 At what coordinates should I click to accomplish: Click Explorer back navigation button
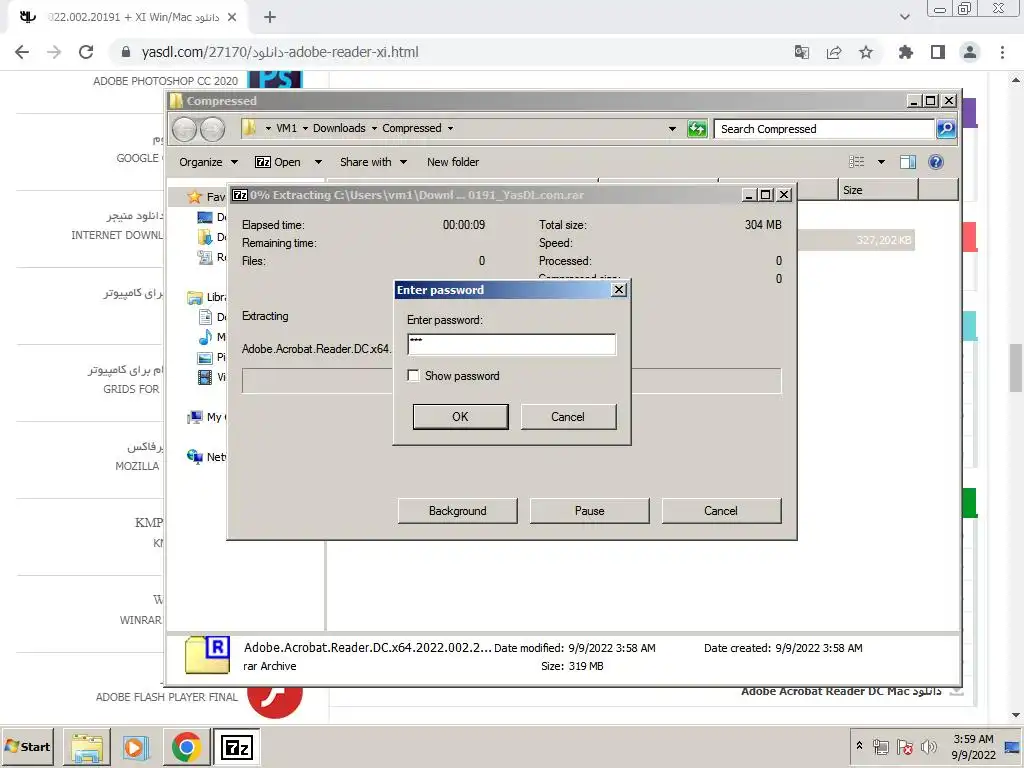click(x=185, y=129)
